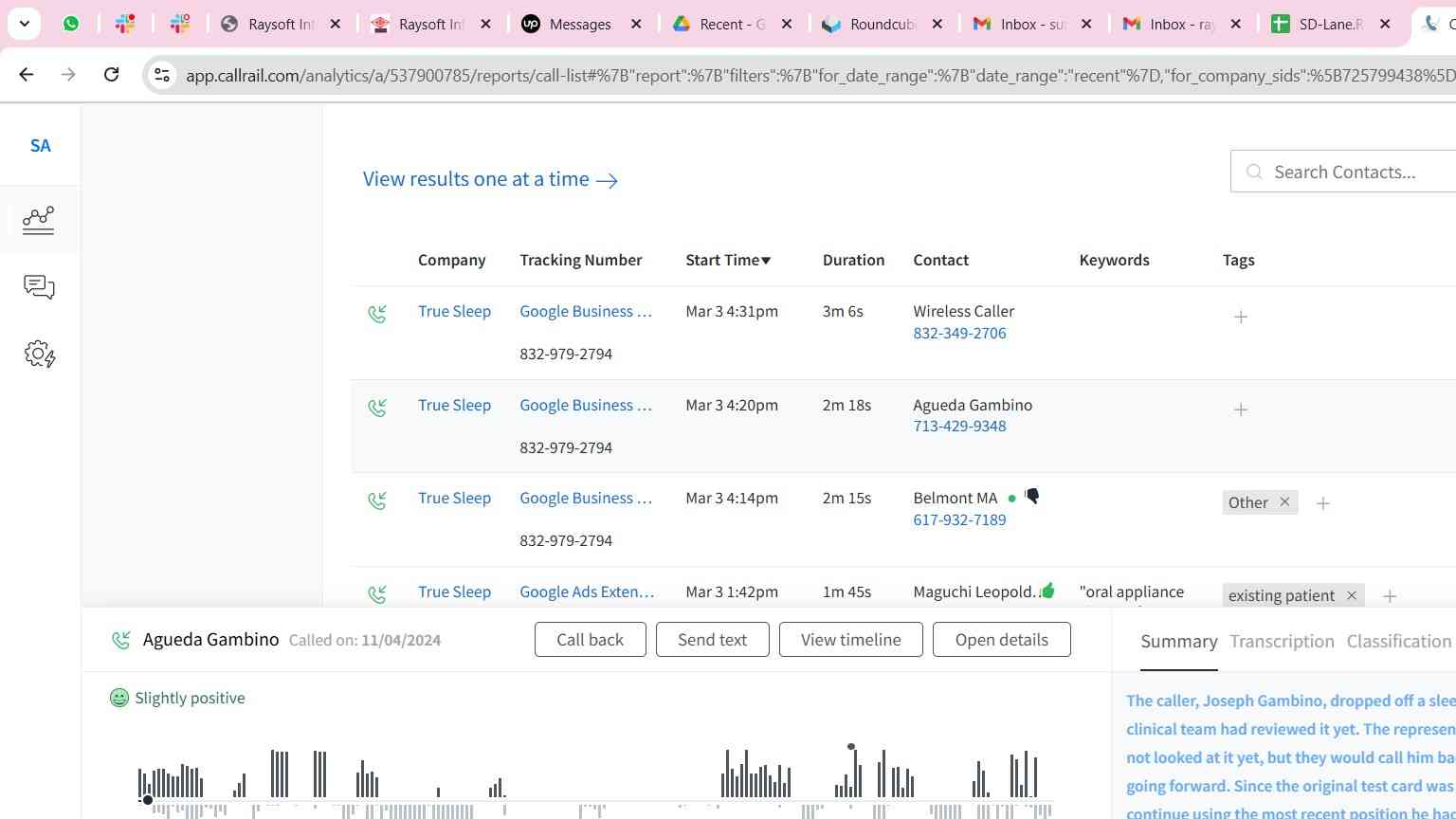The width and height of the screenshot is (1456, 819).
Task: Add a tag to Wireless Caller call
Action: tap(1241, 317)
